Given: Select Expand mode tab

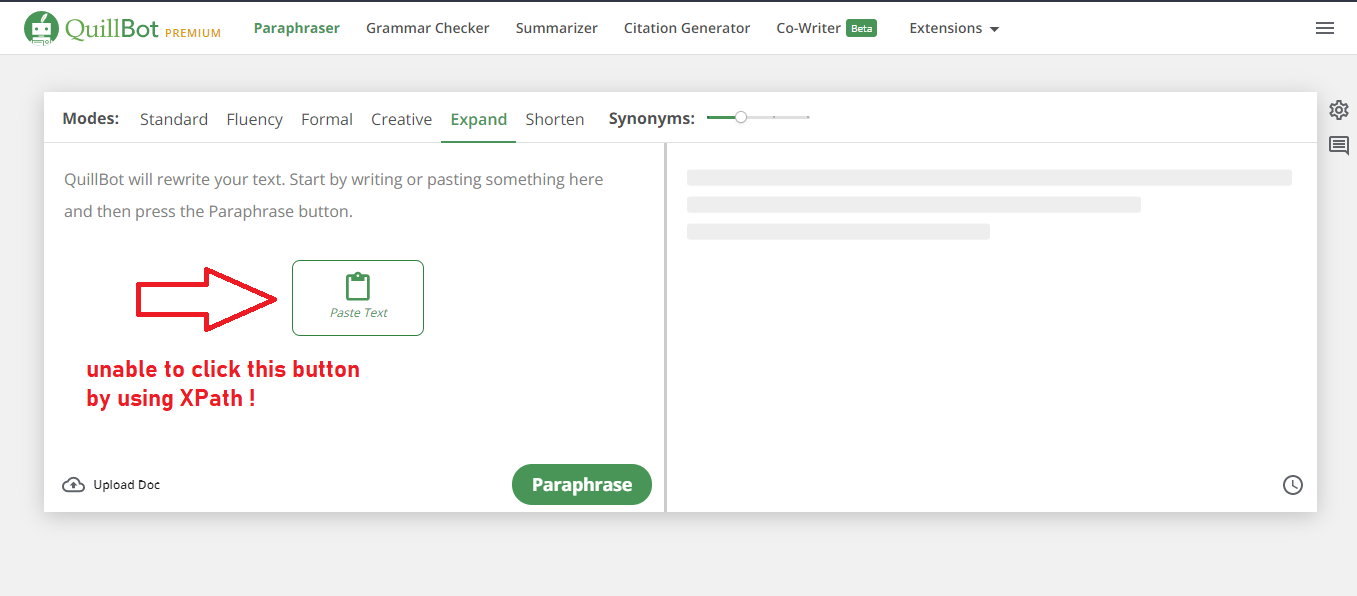Looking at the screenshot, I should click(479, 119).
